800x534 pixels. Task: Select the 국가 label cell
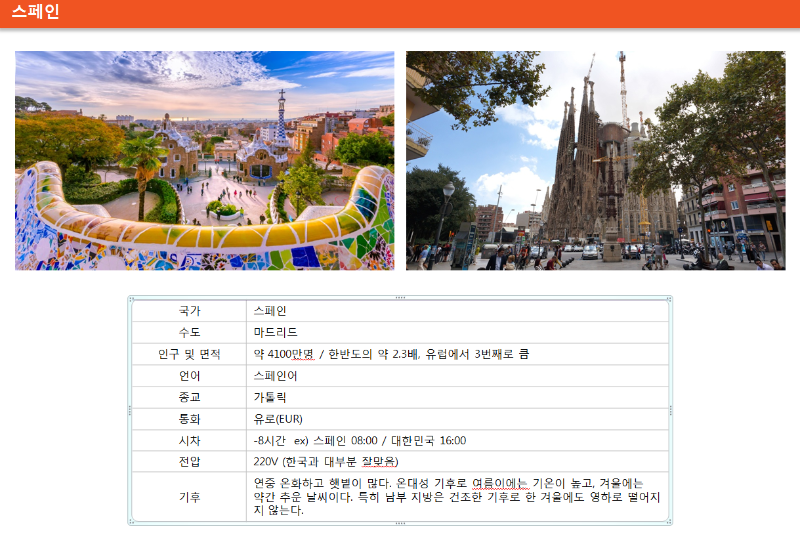click(x=189, y=311)
